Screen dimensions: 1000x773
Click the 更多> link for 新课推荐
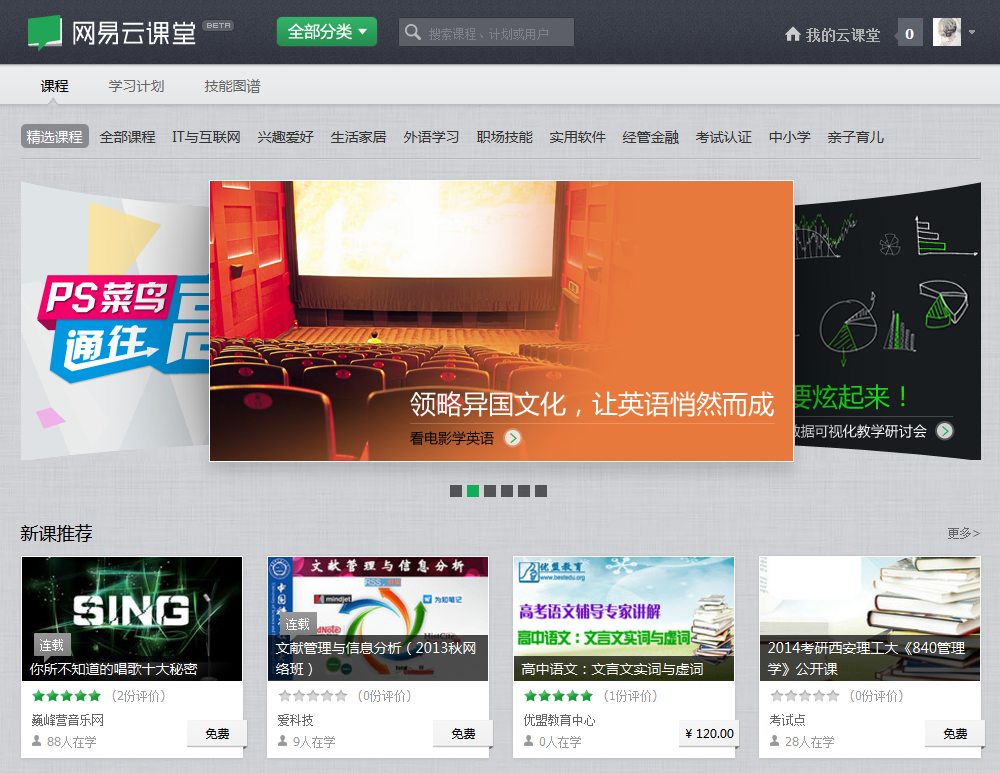[963, 533]
